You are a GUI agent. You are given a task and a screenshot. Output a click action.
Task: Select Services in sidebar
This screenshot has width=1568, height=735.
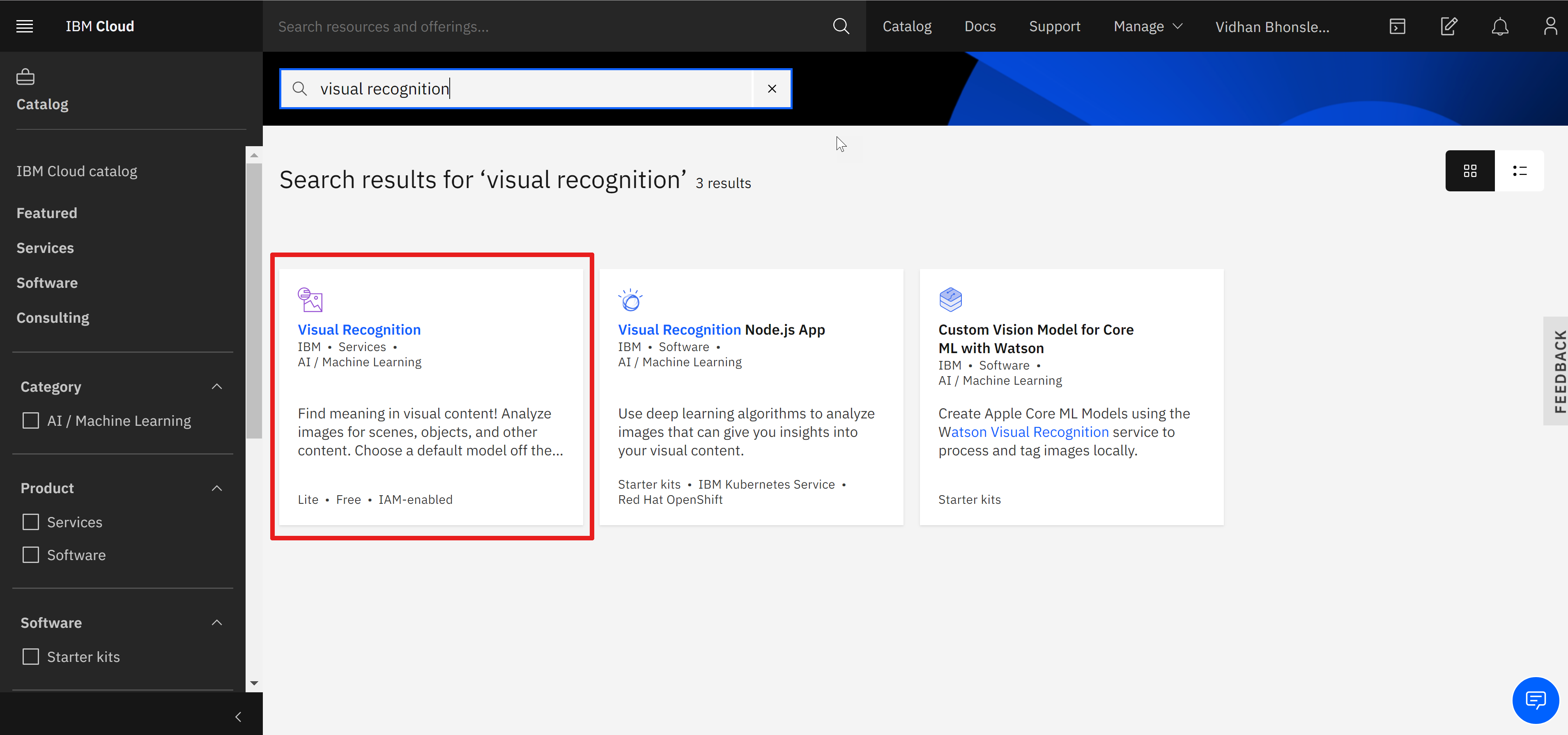45,248
